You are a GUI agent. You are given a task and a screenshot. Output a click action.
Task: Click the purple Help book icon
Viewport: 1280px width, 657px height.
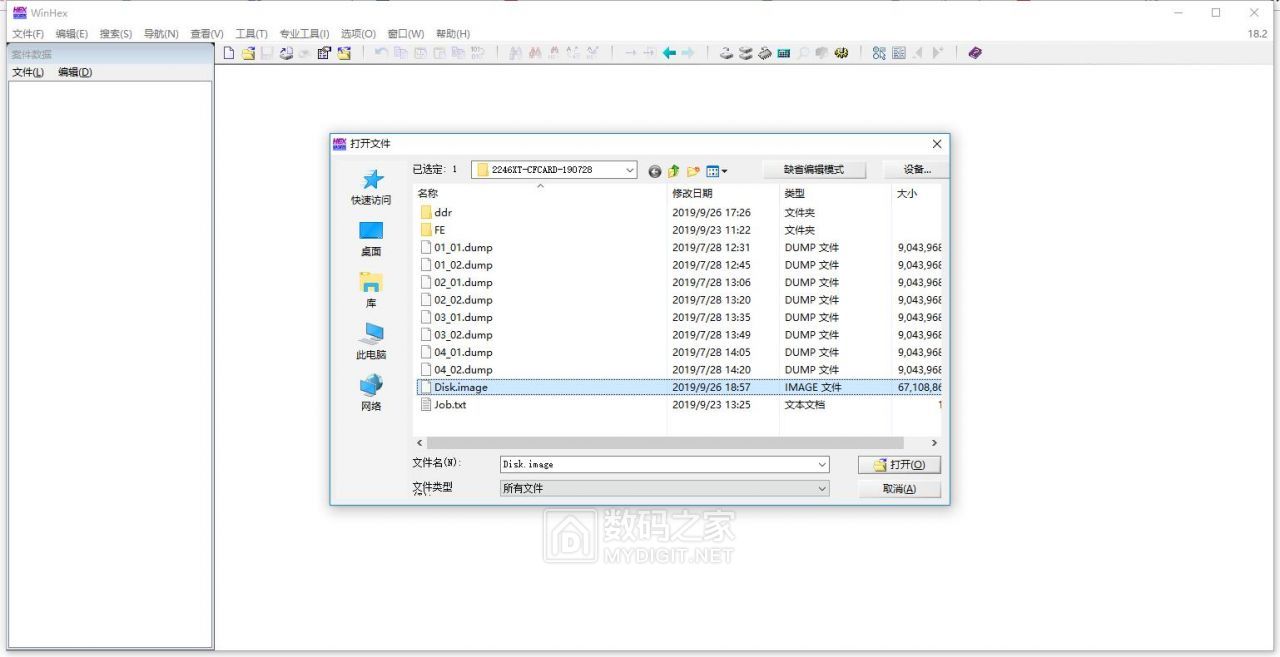[975, 53]
